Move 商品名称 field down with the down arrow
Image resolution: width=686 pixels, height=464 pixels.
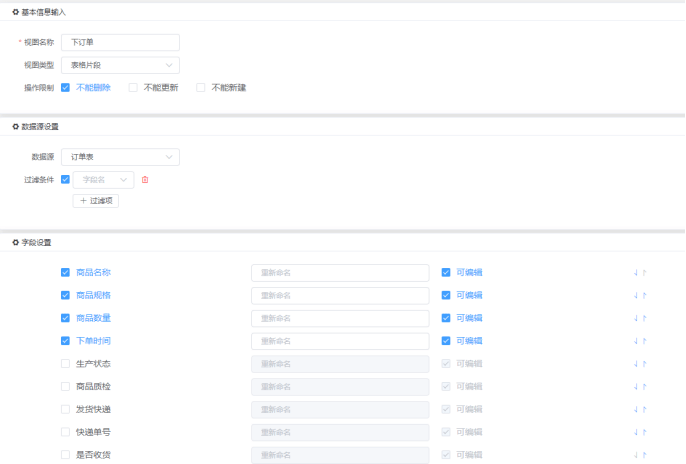coord(636,273)
